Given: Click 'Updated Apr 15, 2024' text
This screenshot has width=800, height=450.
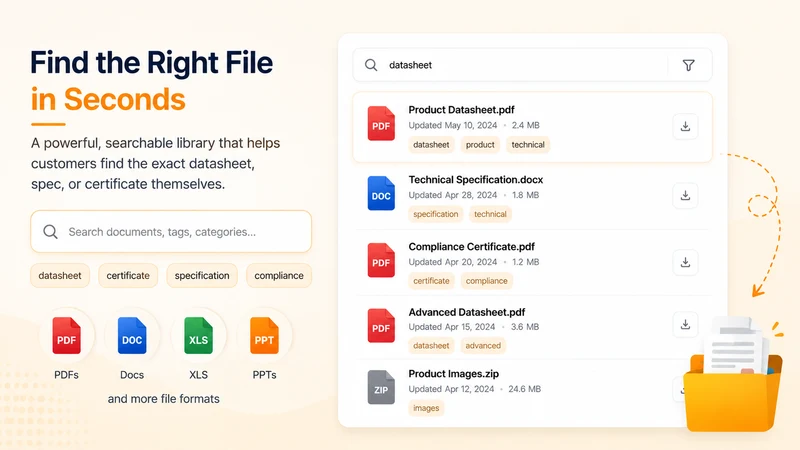Looking at the screenshot, I should pos(452,327).
